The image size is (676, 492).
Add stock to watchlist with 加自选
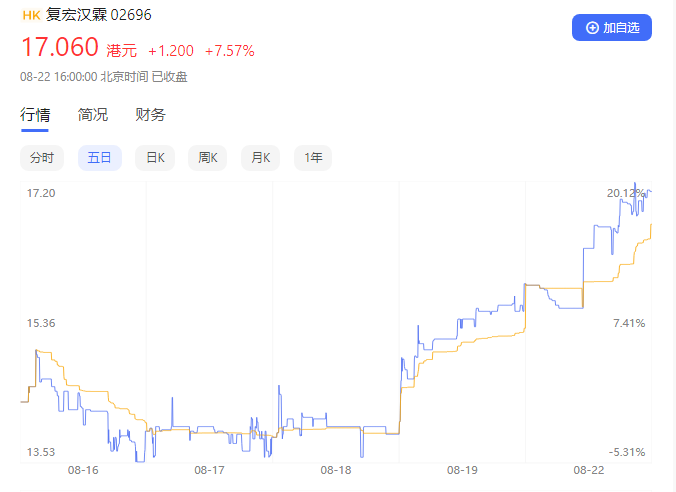(x=611, y=28)
